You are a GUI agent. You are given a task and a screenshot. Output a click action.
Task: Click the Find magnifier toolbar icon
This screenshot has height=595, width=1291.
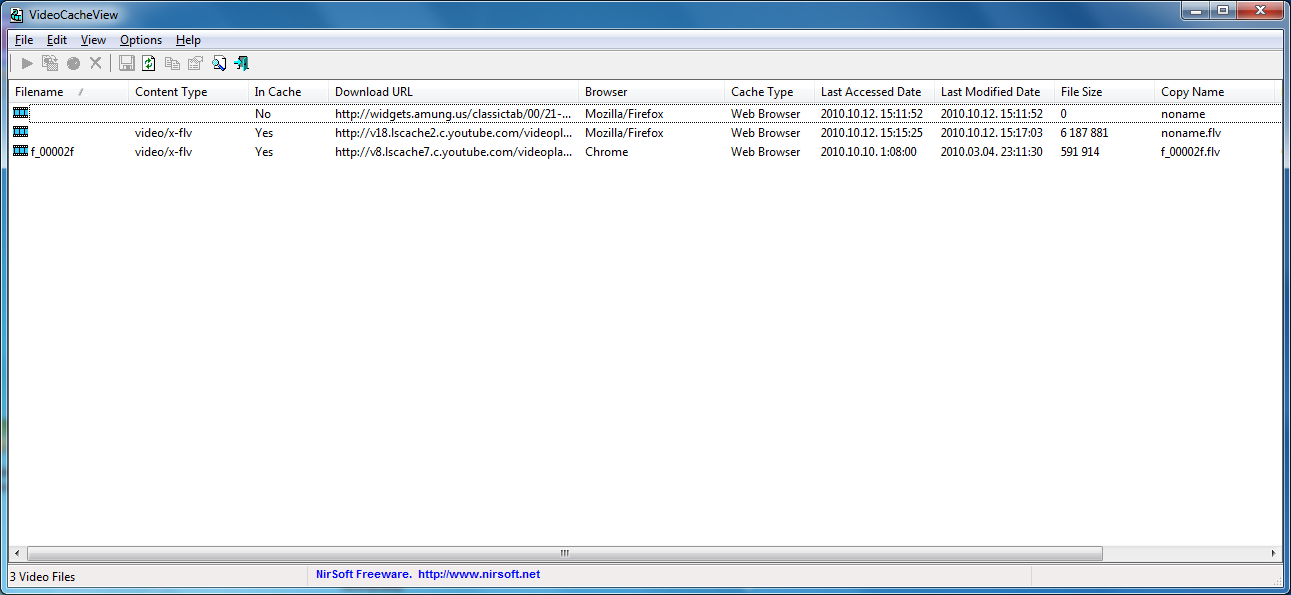[219, 64]
